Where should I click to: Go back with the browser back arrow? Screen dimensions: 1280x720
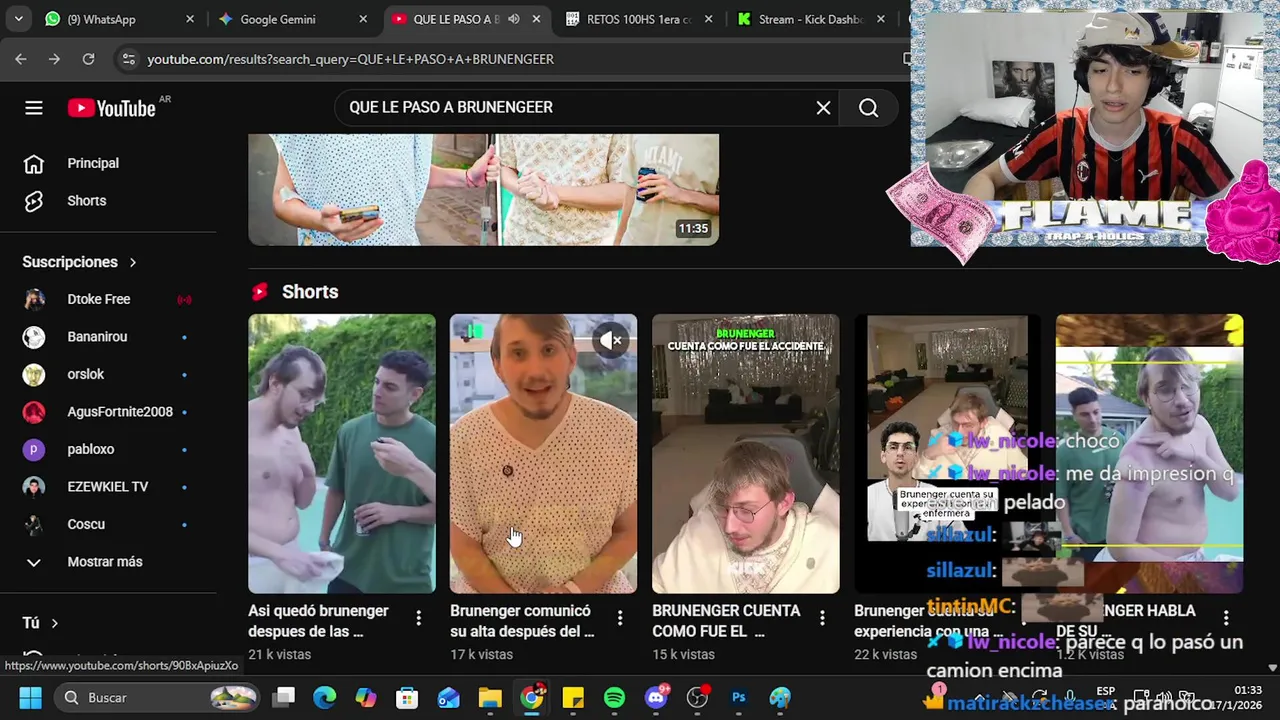(x=21, y=59)
